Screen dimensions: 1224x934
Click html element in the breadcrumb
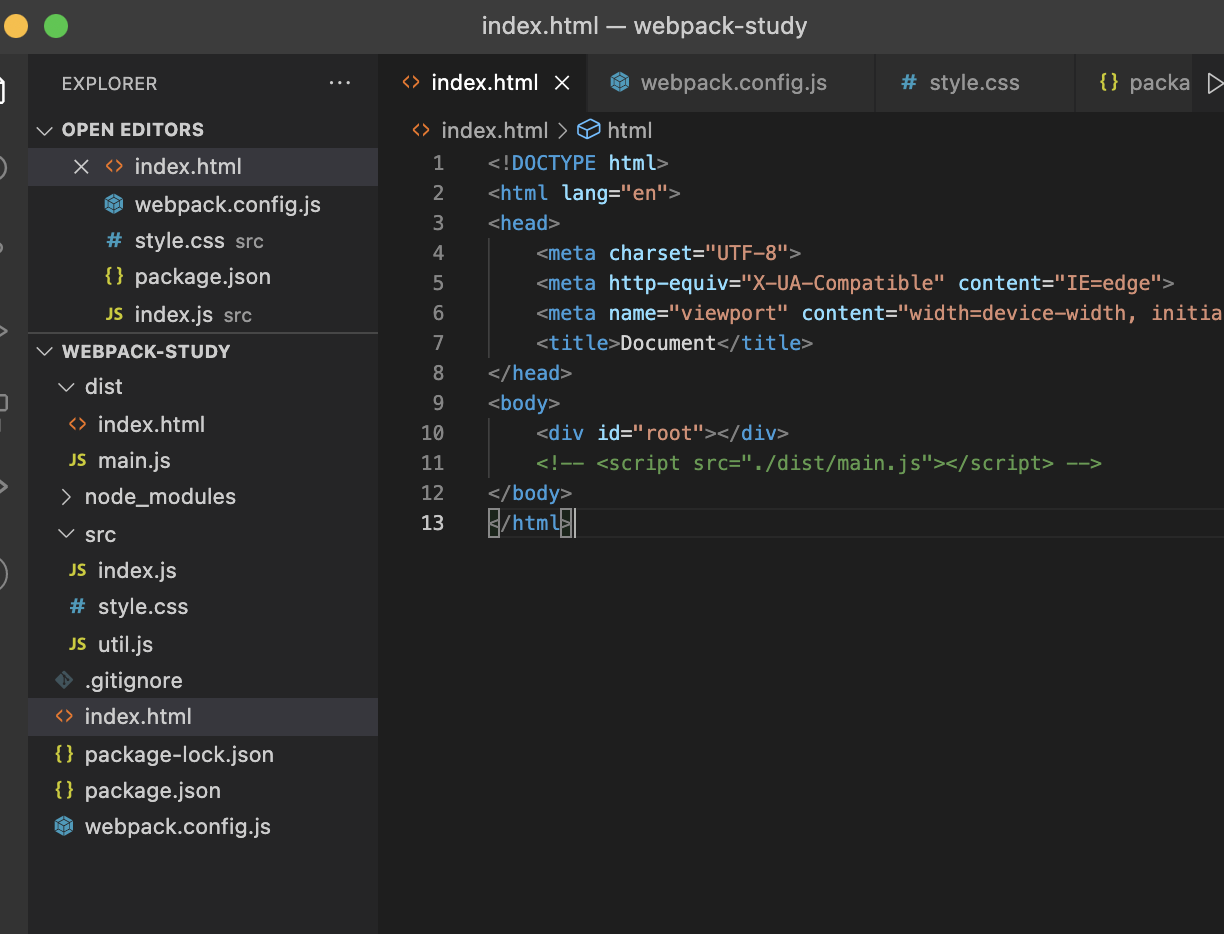(x=629, y=130)
